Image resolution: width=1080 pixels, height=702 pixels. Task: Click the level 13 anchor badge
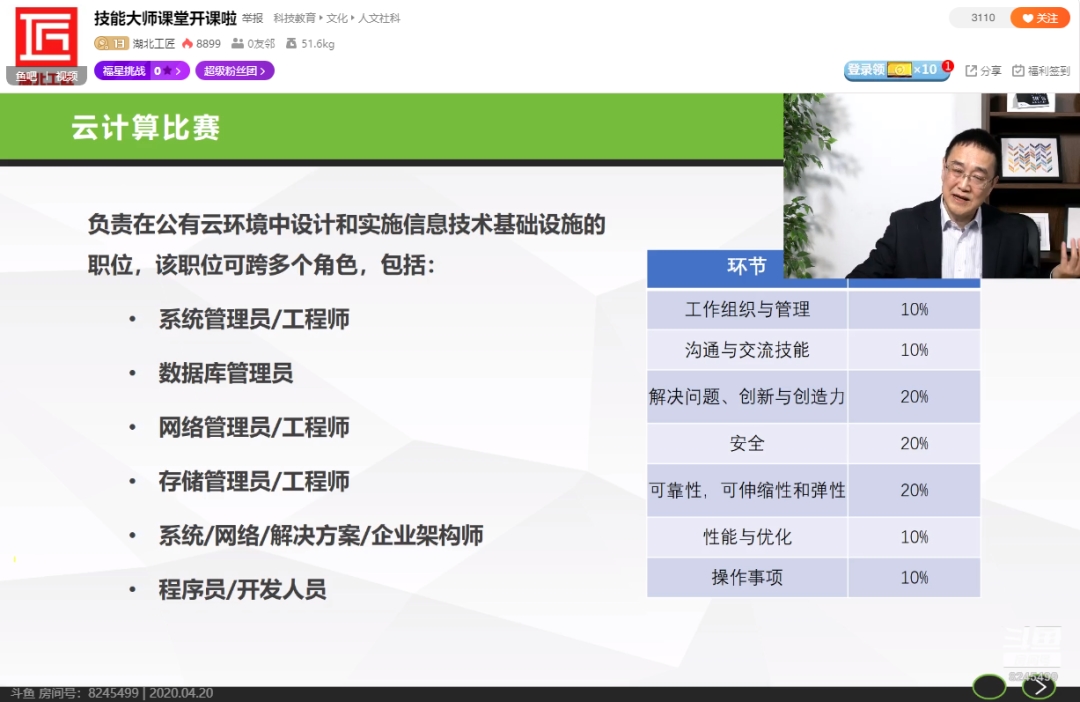[111, 44]
